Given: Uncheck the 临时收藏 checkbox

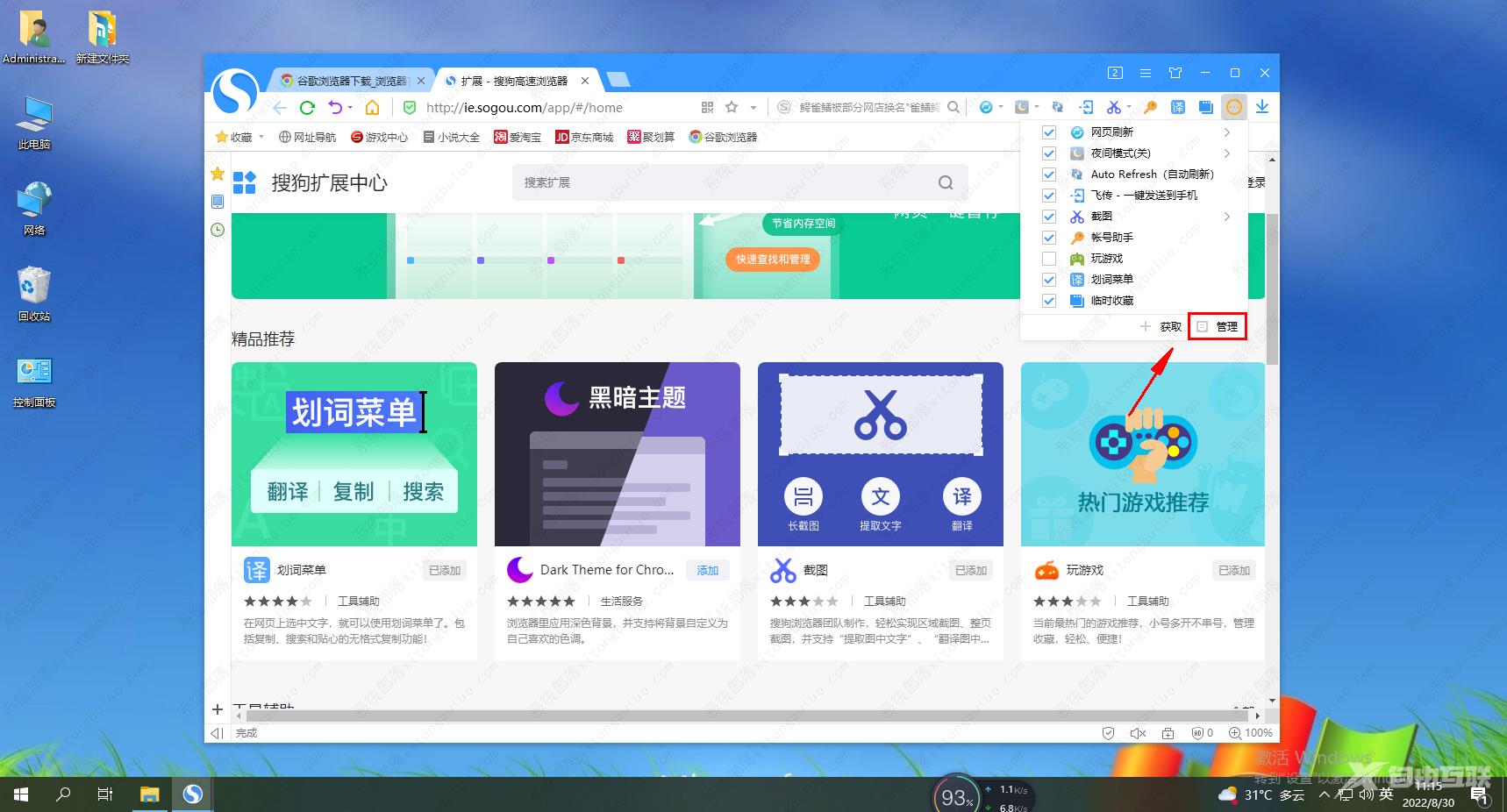Looking at the screenshot, I should click(x=1049, y=301).
